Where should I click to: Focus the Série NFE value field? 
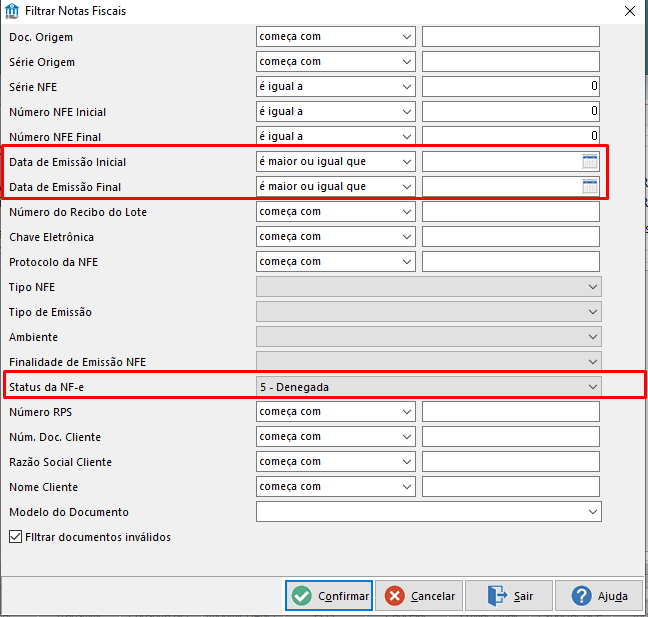pos(511,87)
